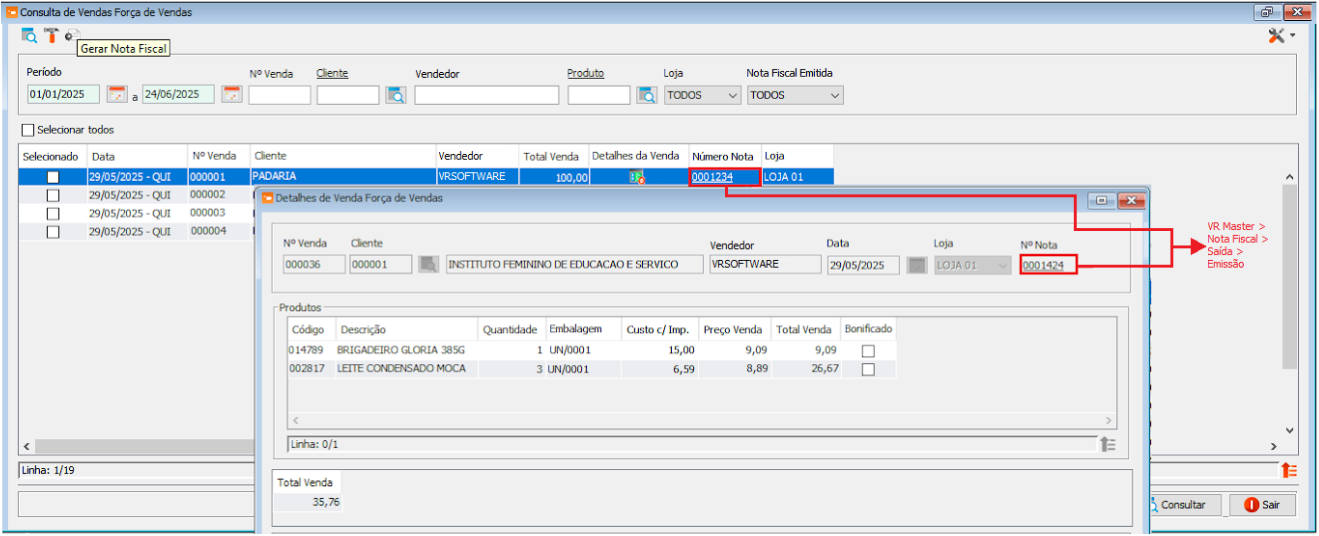Open the tools wrench menu at top right
This screenshot has width=1319, height=536.
click(x=1280, y=35)
